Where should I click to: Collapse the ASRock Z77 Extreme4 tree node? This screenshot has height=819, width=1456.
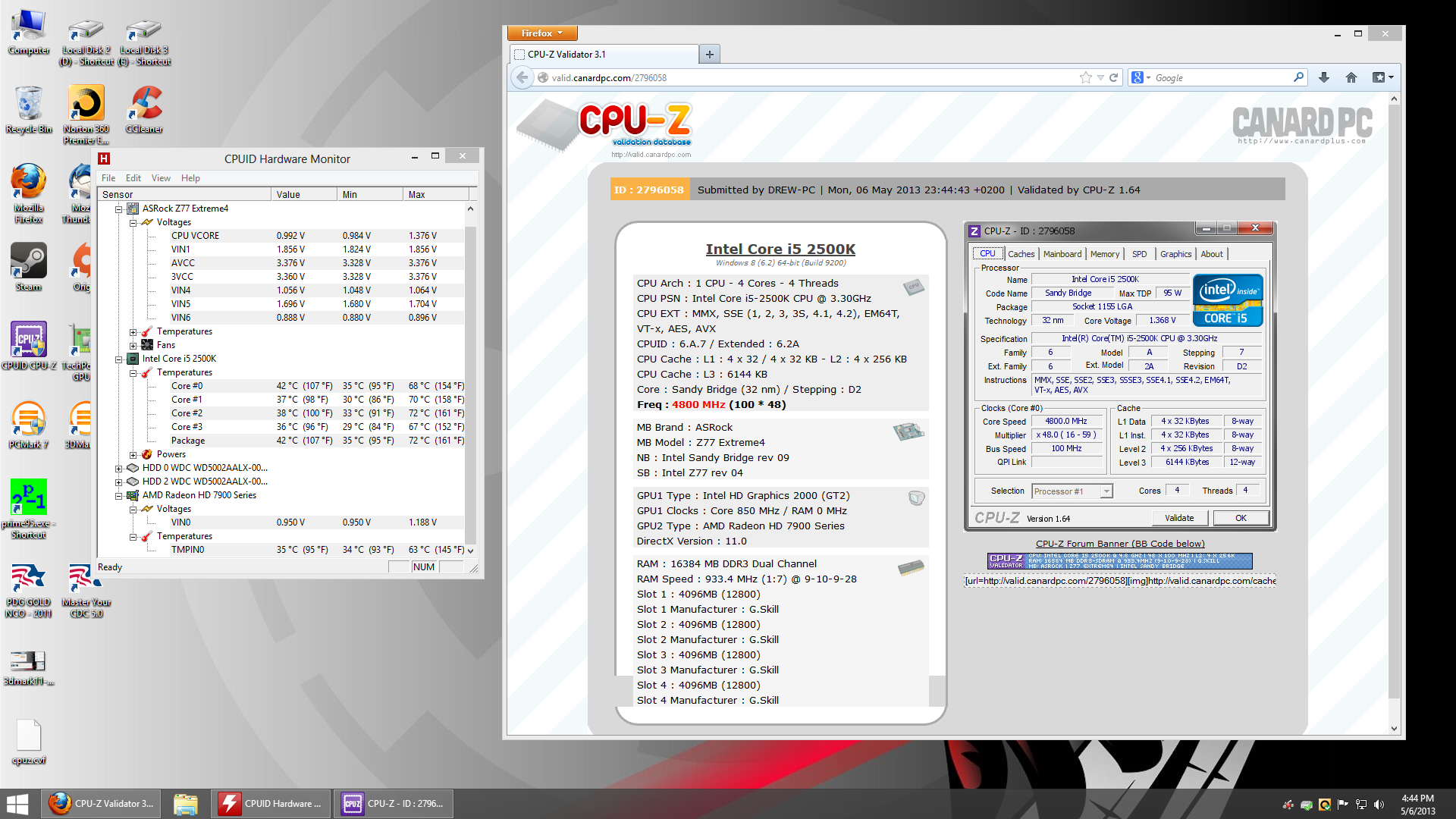tap(119, 209)
